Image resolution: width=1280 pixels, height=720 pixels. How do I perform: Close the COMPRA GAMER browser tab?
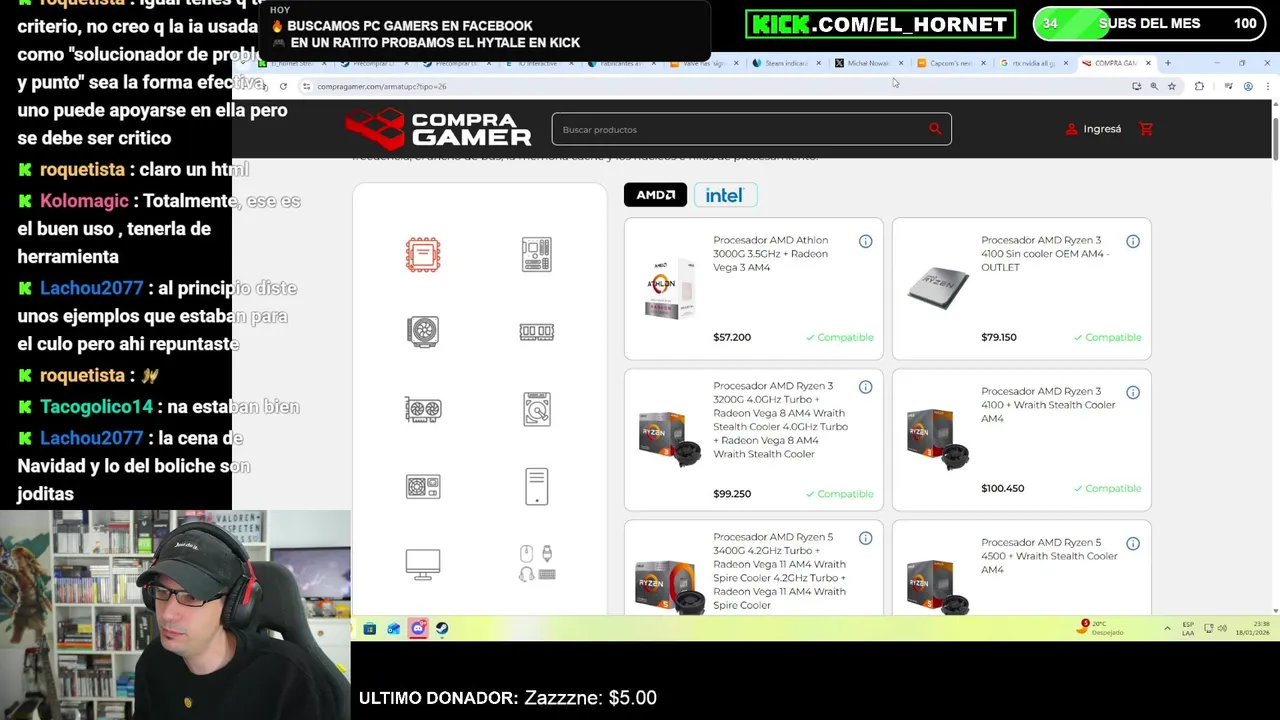[x=1148, y=63]
